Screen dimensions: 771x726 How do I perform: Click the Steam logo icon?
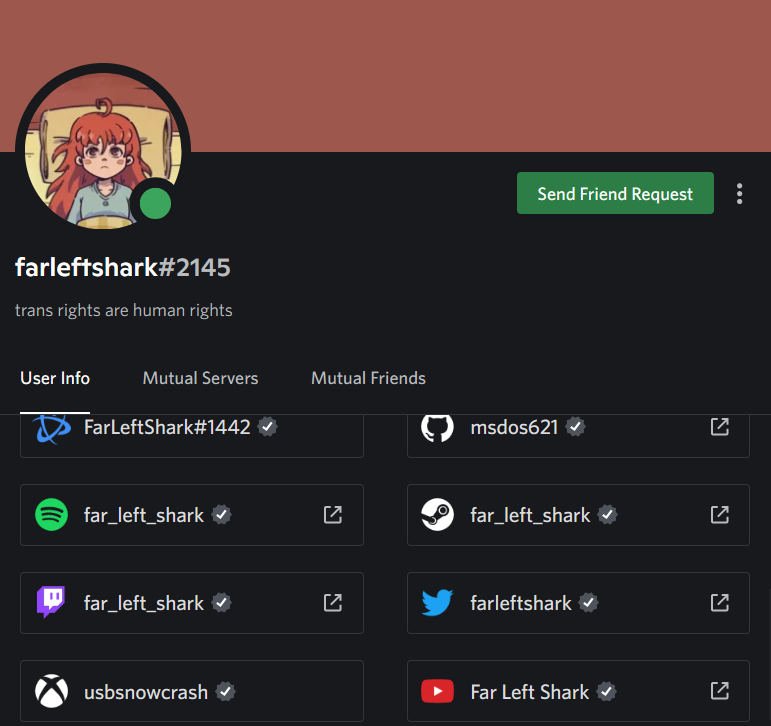pyautogui.click(x=438, y=514)
